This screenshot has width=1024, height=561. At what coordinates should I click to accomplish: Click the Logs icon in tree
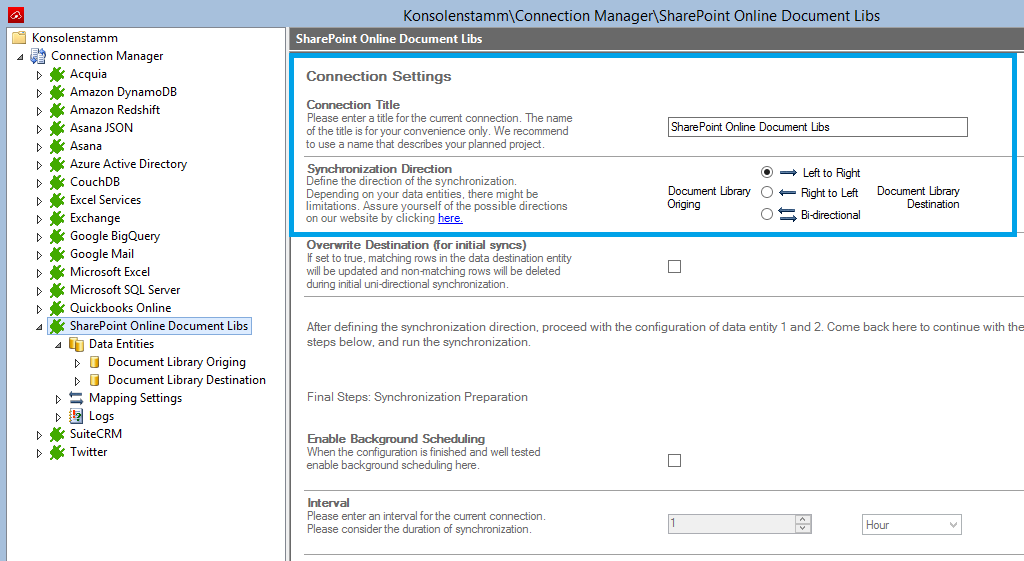click(x=76, y=416)
